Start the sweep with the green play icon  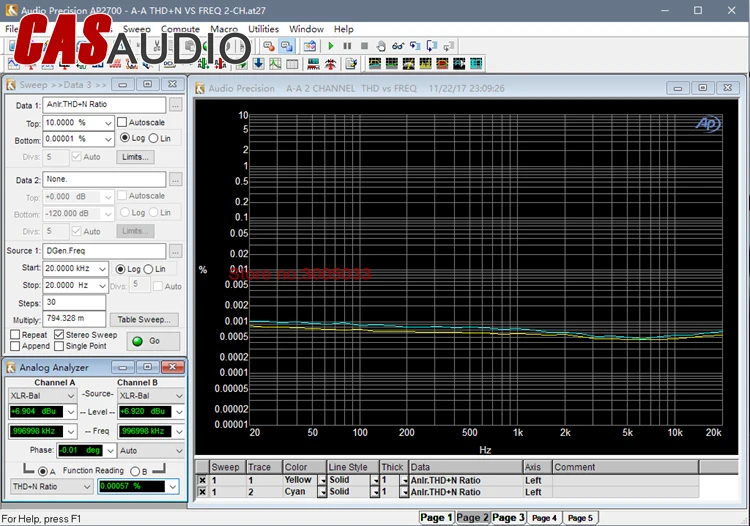point(331,46)
